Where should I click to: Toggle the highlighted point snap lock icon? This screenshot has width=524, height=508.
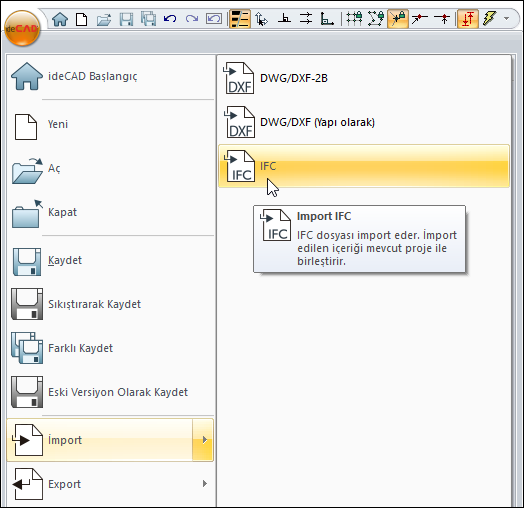coord(398,19)
